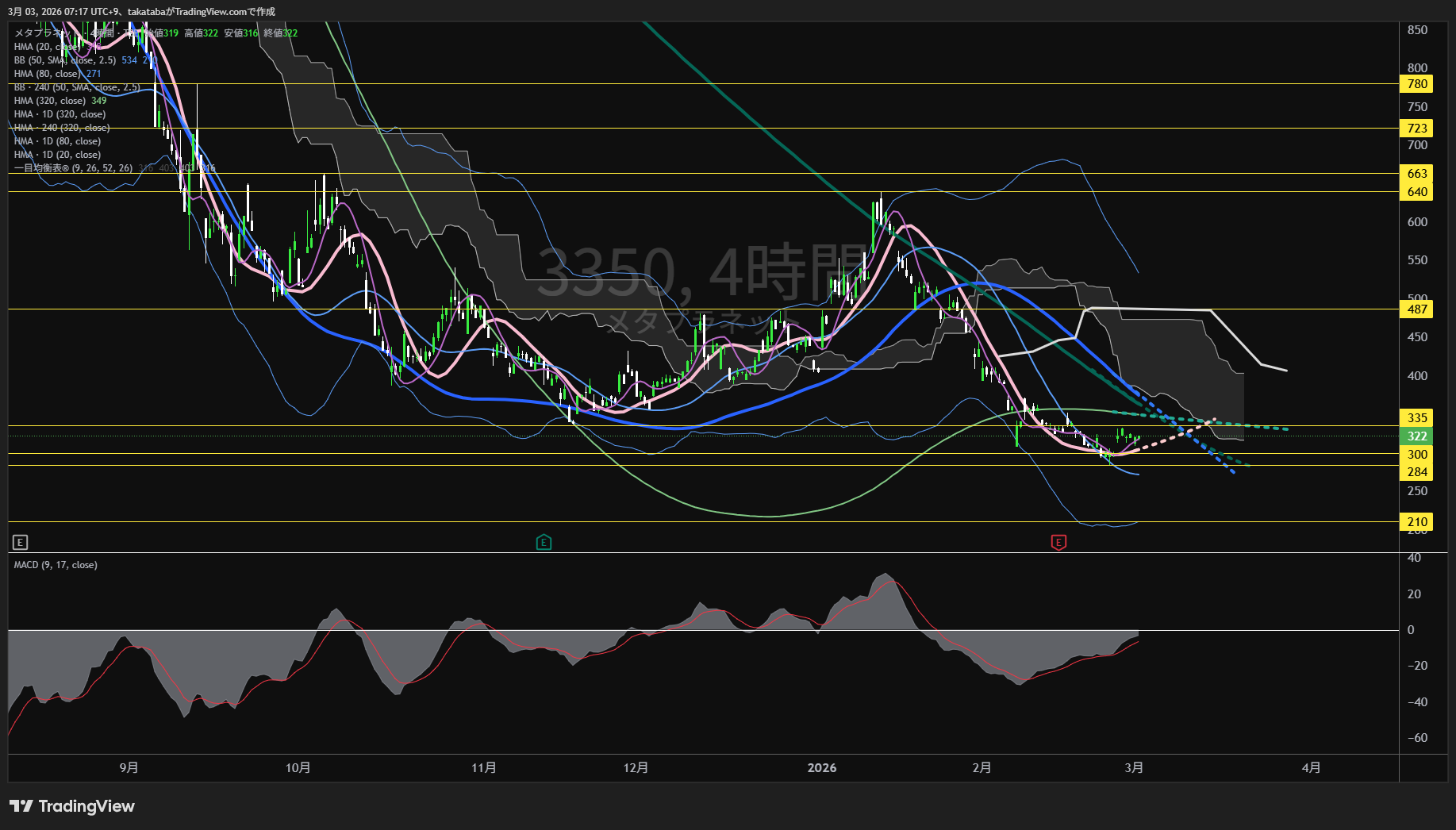Click the メタプラネット symbol title in legend
The width and height of the screenshot is (1456, 830).
[x=40, y=33]
